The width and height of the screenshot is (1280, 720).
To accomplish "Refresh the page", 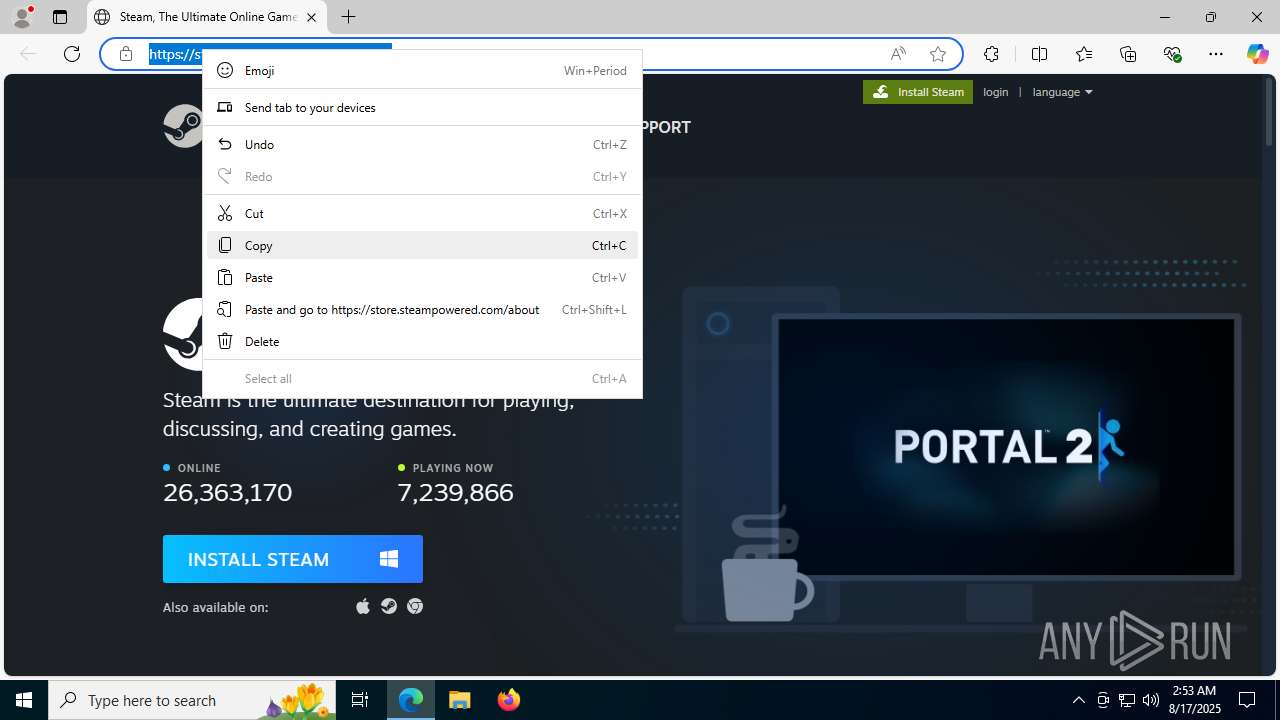I will tap(72, 54).
